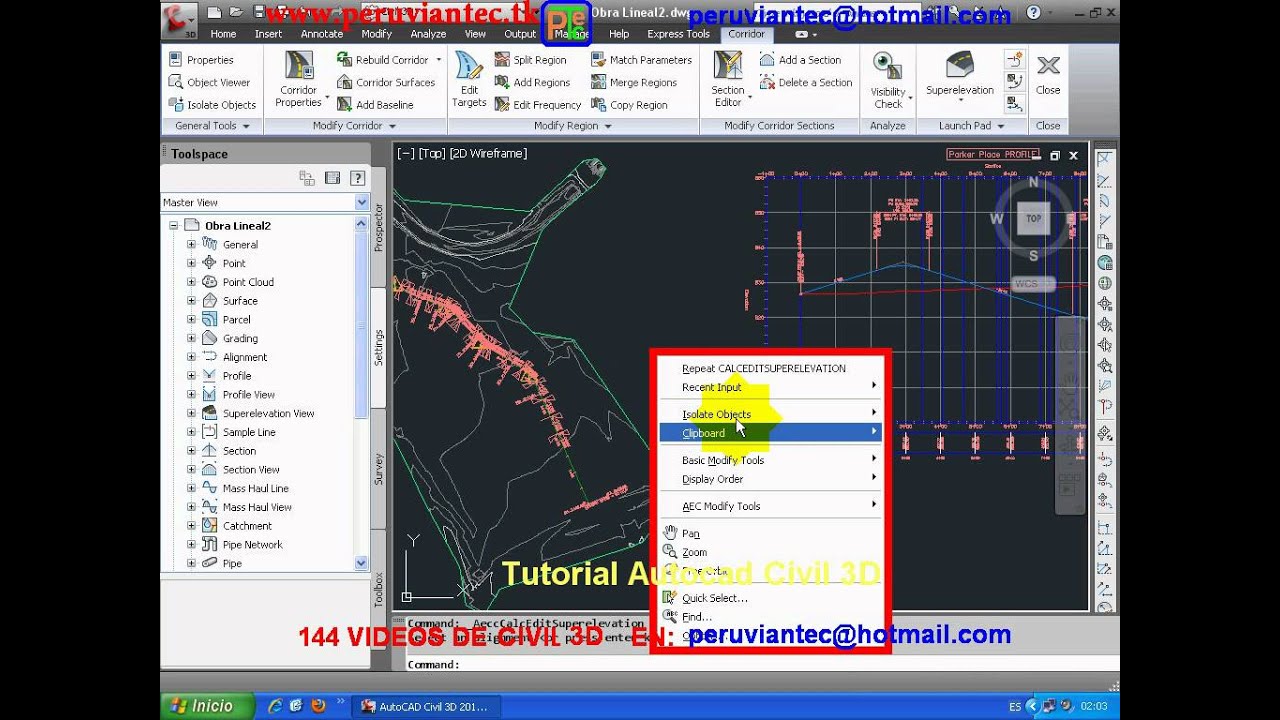
Task: Collapse the Obra Lineal2 root node
Action: point(173,226)
